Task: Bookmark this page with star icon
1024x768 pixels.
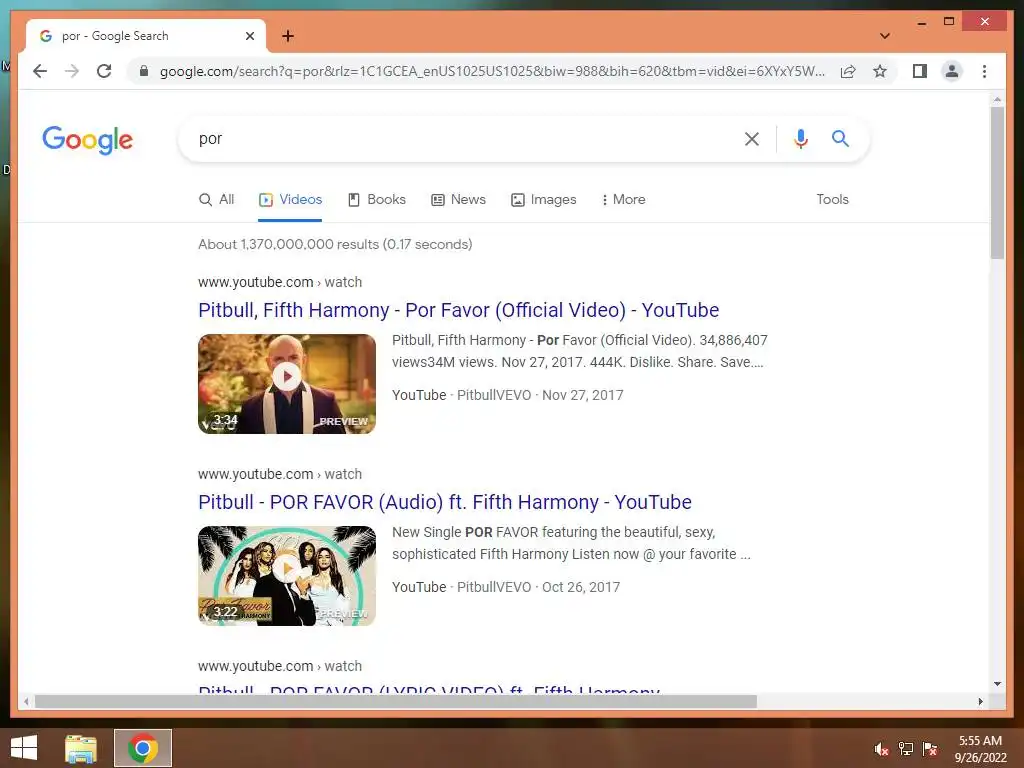Action: tap(880, 71)
